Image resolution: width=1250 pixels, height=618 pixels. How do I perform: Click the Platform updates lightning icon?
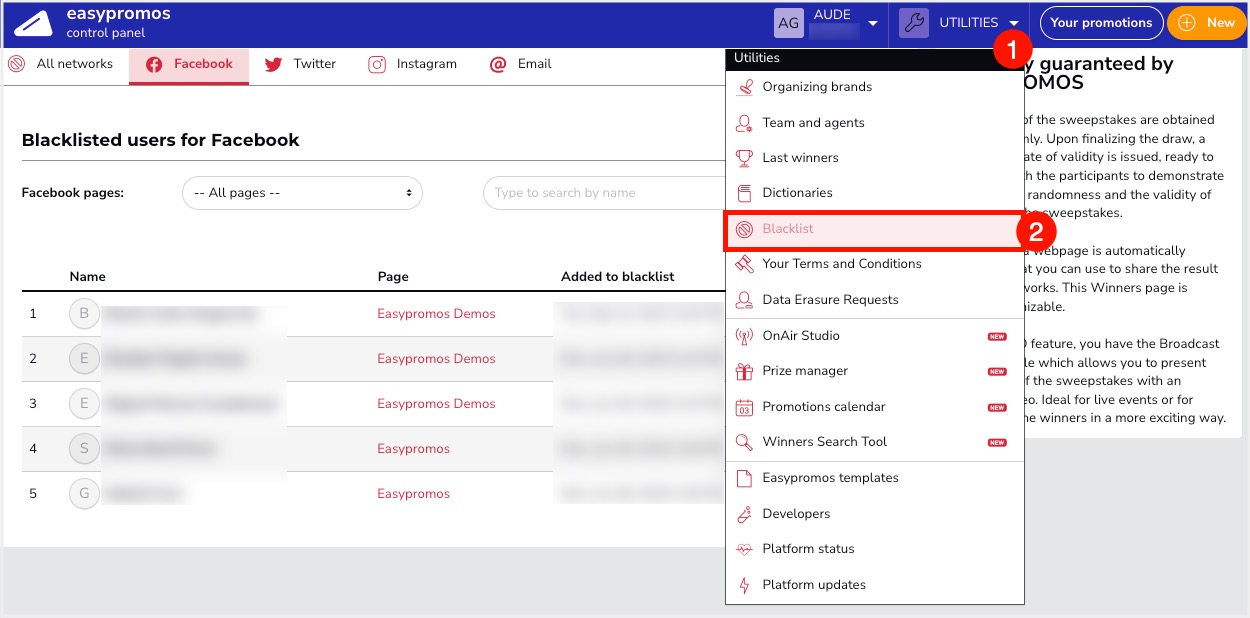(x=744, y=585)
